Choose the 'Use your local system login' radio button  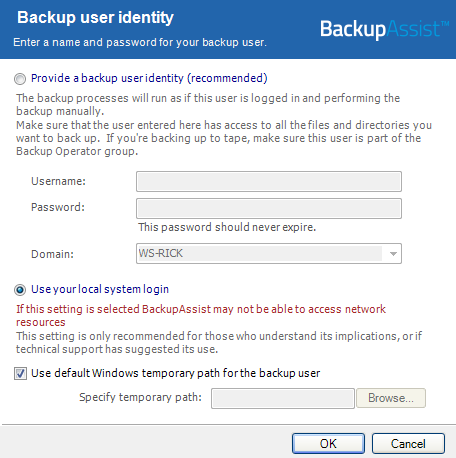(20, 290)
